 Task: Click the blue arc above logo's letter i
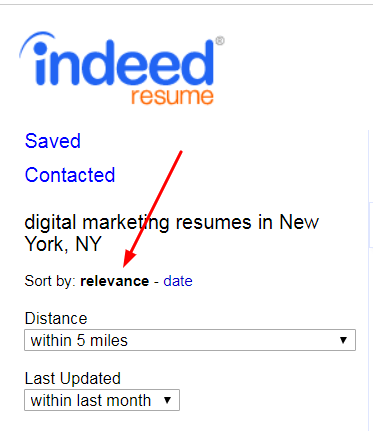click(36, 42)
